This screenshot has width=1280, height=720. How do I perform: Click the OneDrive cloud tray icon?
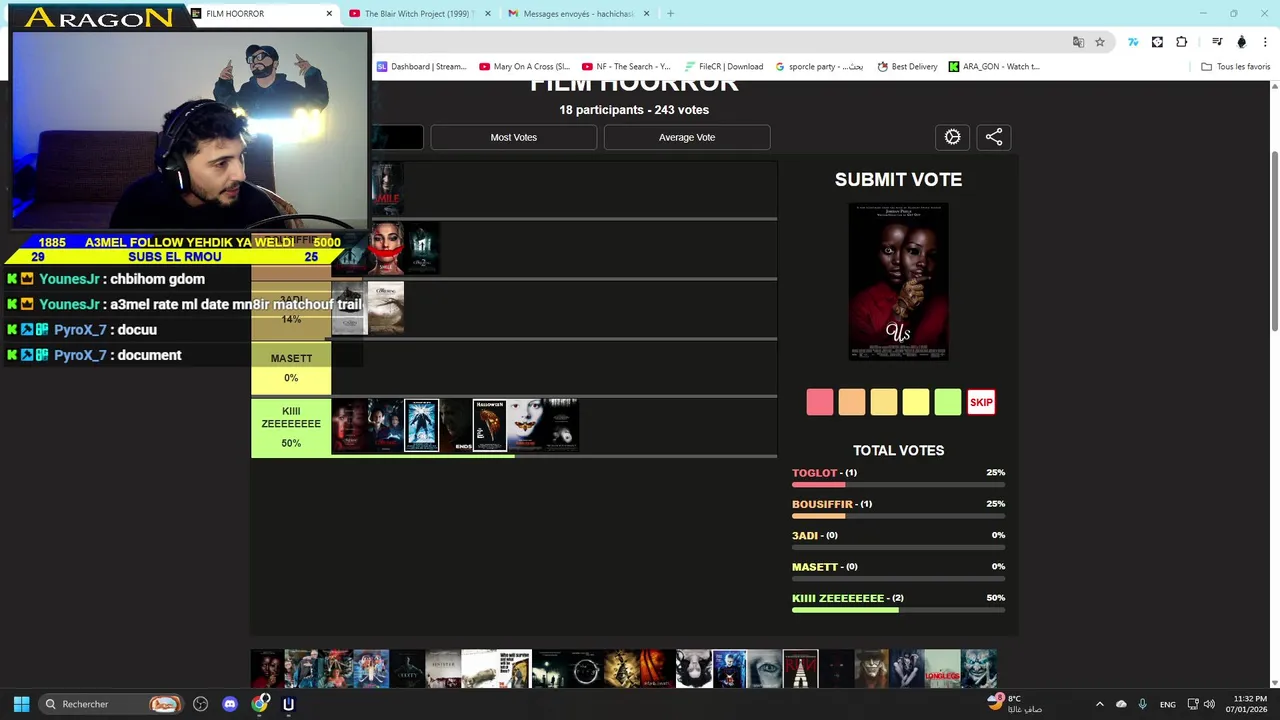[1121, 704]
